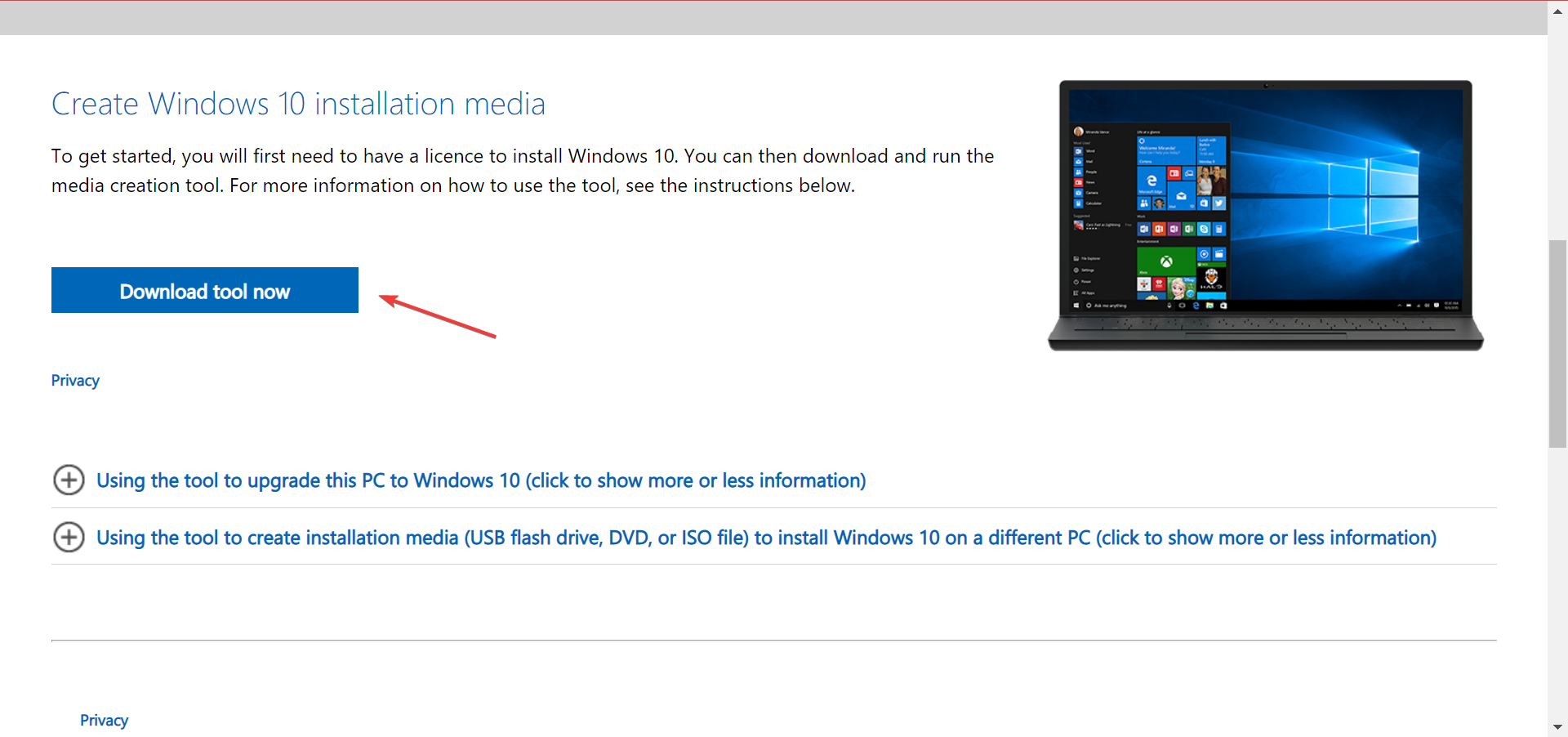Open 'Using the tool to upgrade this PC' section
Image resolution: width=1568 pixels, height=737 pixels.
481,480
